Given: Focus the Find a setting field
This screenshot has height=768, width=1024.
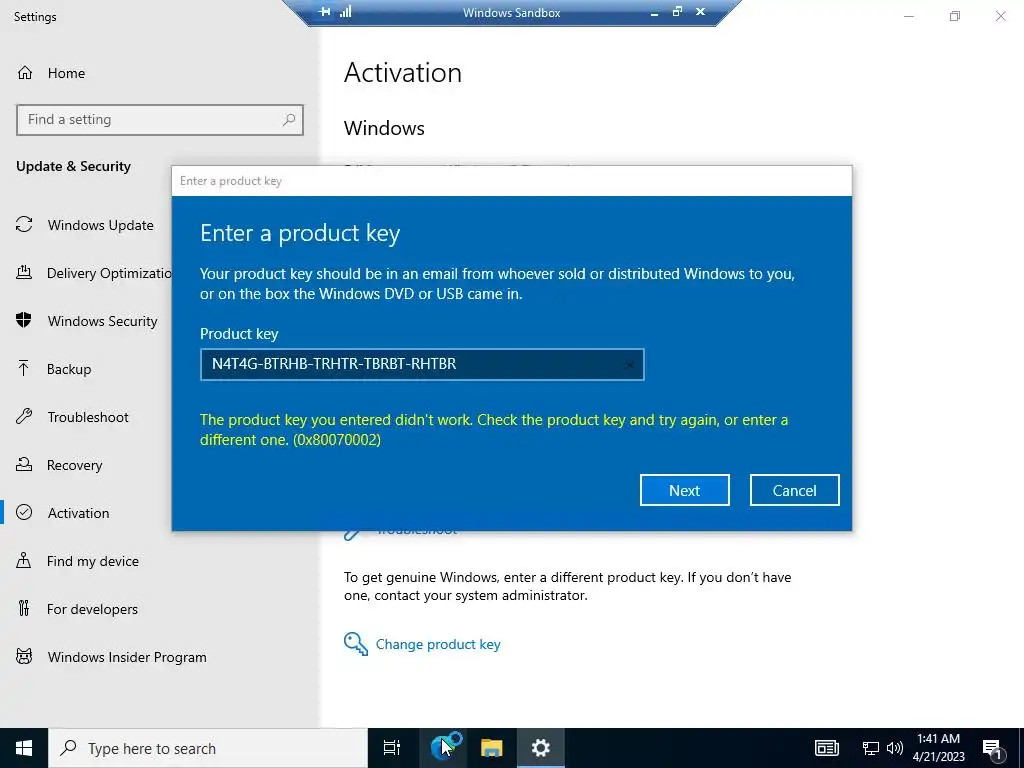Looking at the screenshot, I should (160, 120).
